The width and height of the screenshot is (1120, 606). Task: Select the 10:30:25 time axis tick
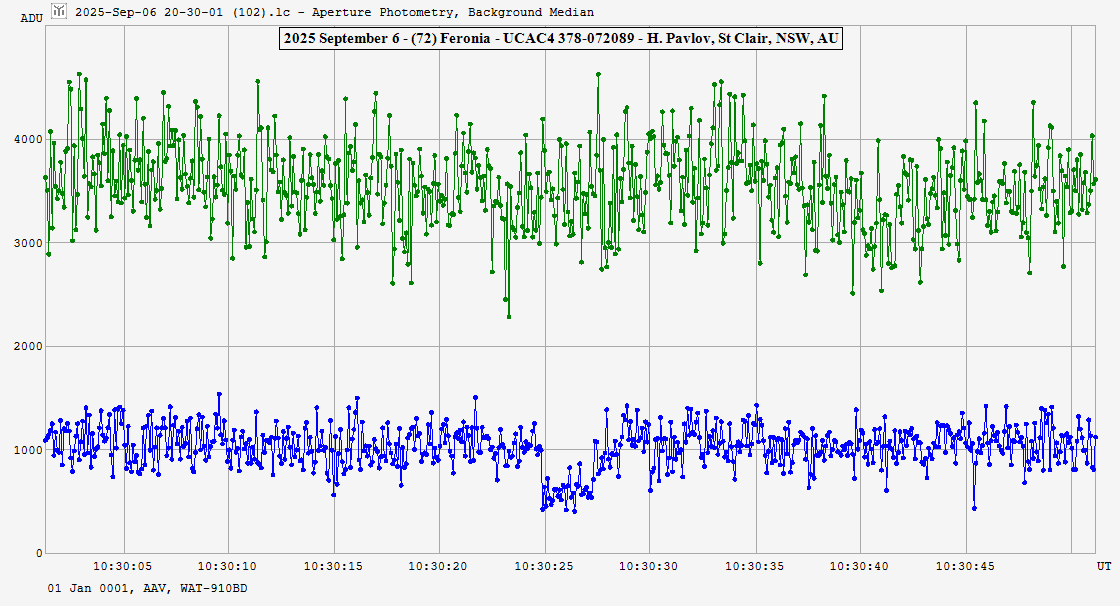(544, 567)
